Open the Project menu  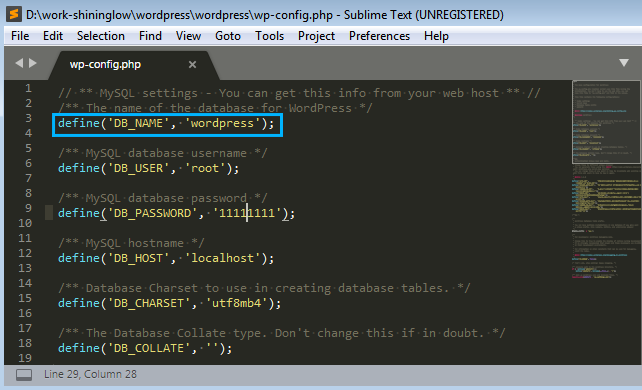click(316, 36)
